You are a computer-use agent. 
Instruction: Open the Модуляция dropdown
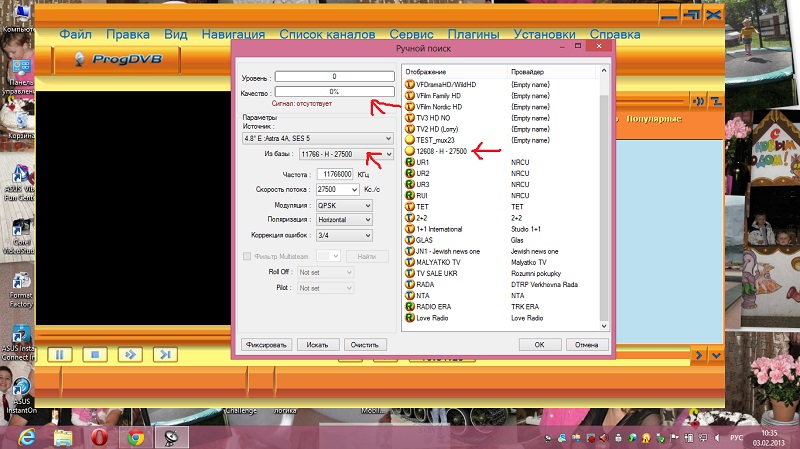pyautogui.click(x=343, y=205)
